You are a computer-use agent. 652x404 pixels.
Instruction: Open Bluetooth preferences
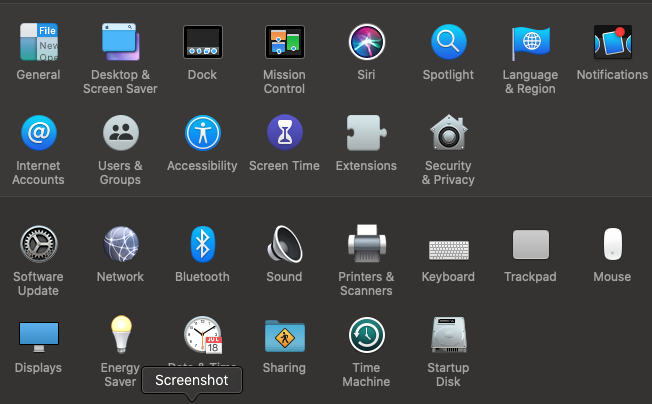tap(203, 244)
